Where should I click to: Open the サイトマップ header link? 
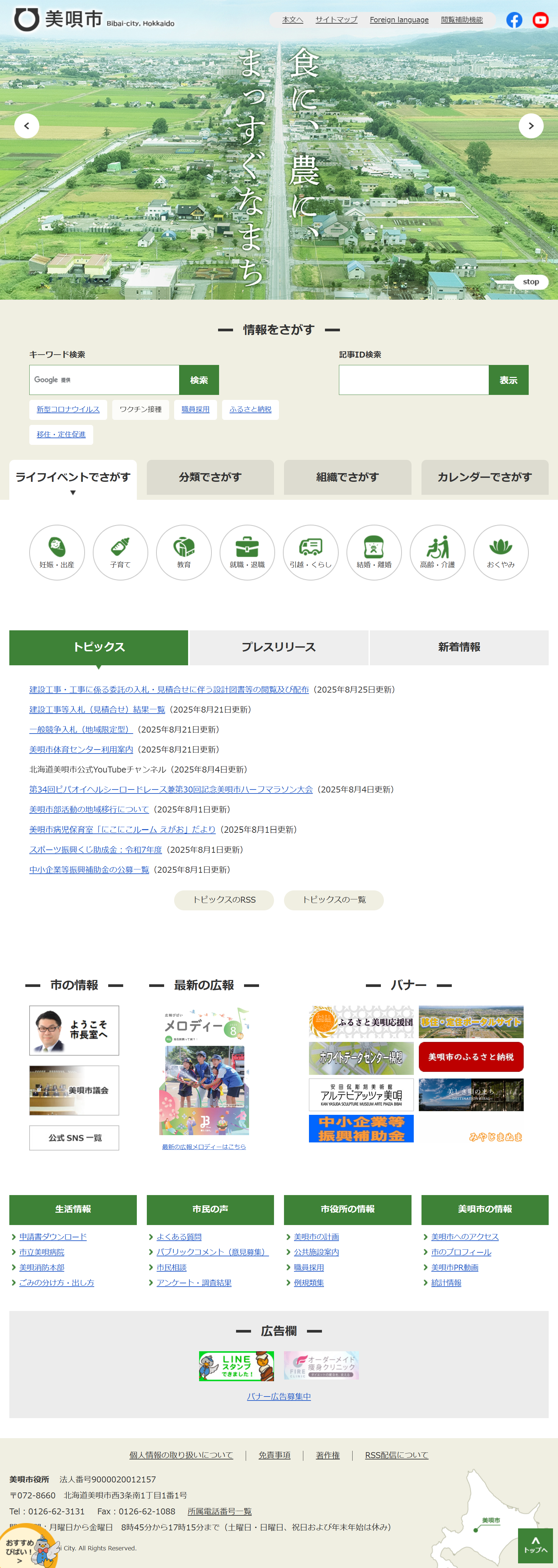337,20
